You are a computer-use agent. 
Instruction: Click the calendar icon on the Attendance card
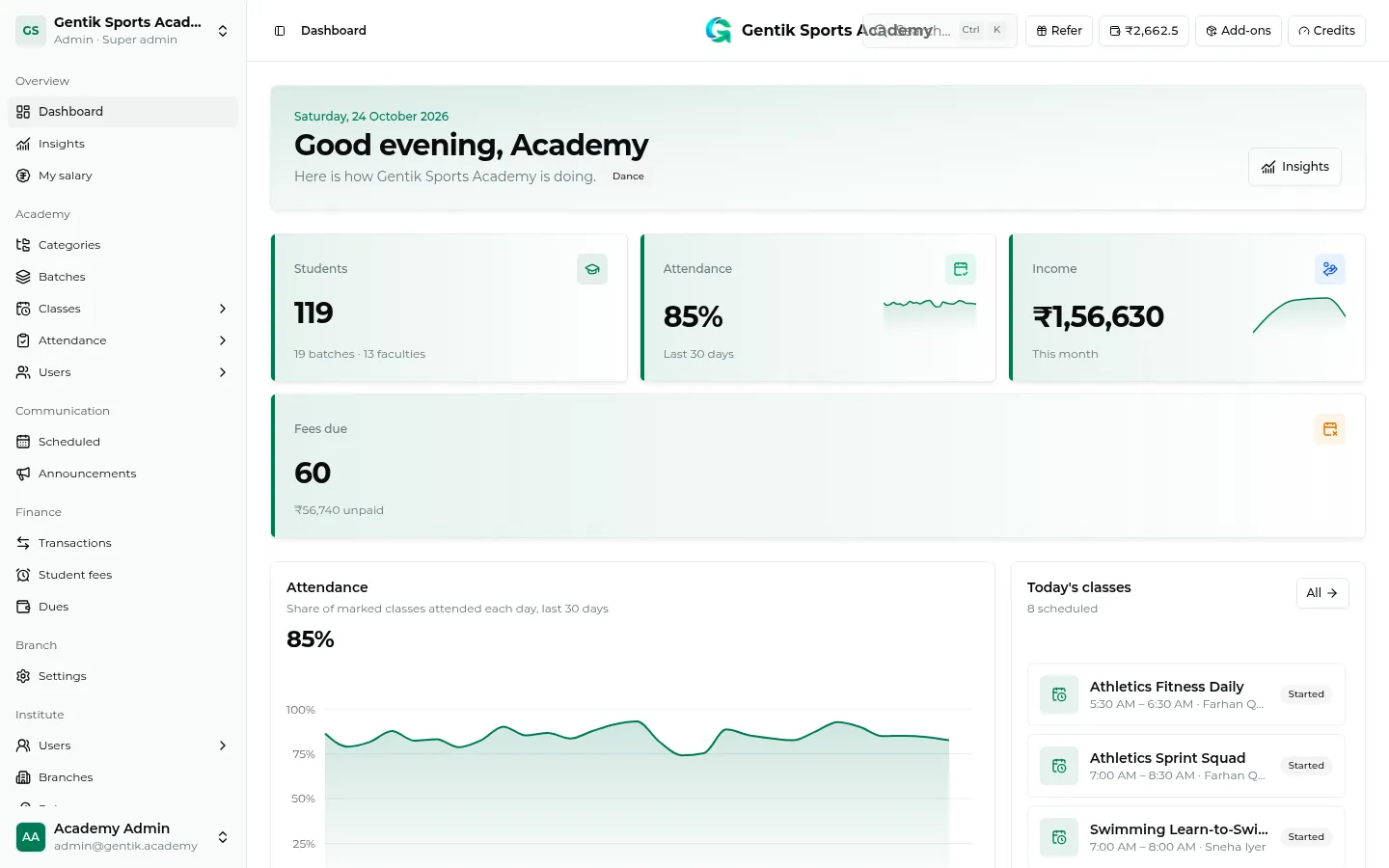tap(961, 269)
